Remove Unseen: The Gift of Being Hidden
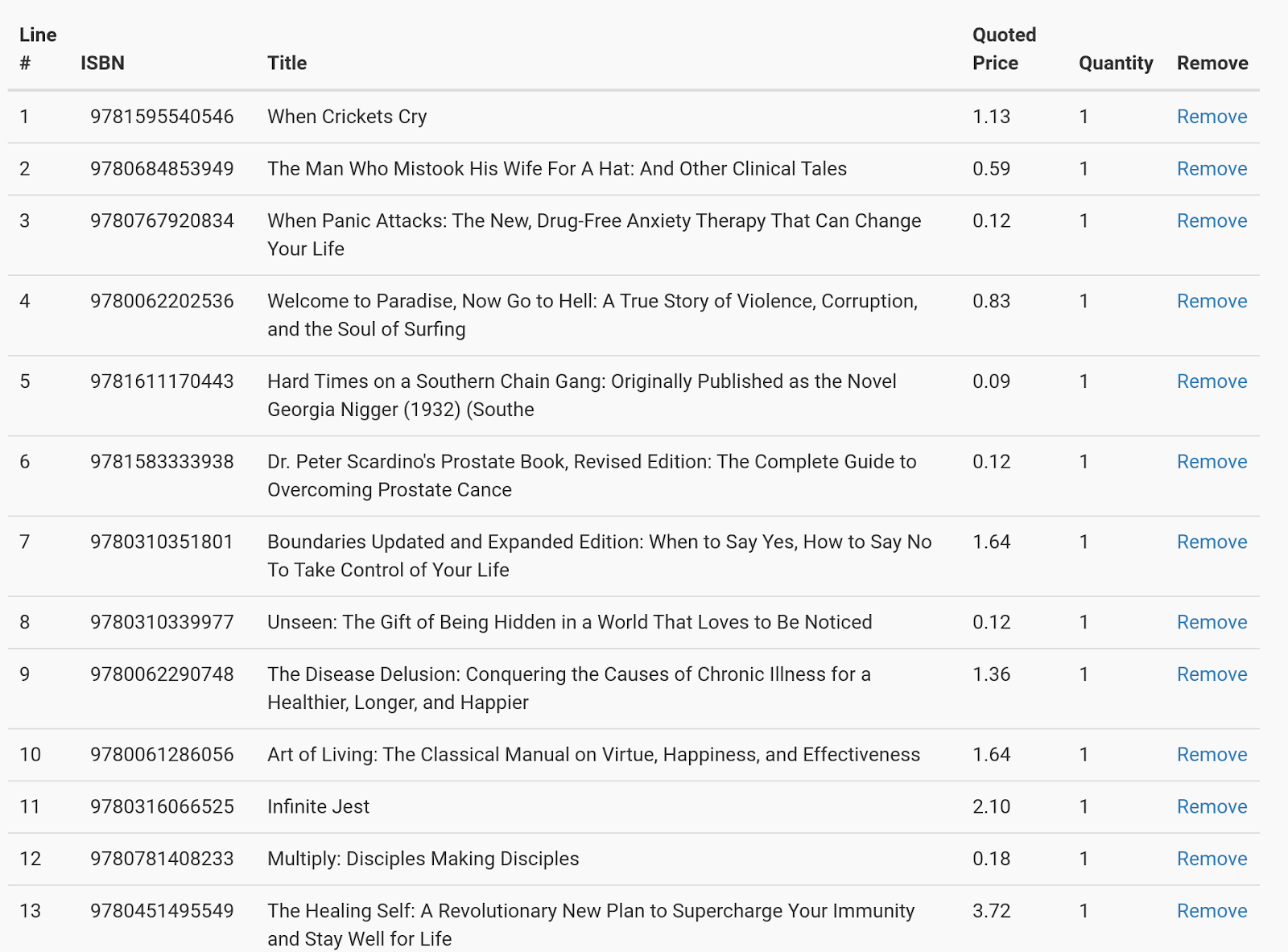The width and height of the screenshot is (1288, 952). (1212, 622)
